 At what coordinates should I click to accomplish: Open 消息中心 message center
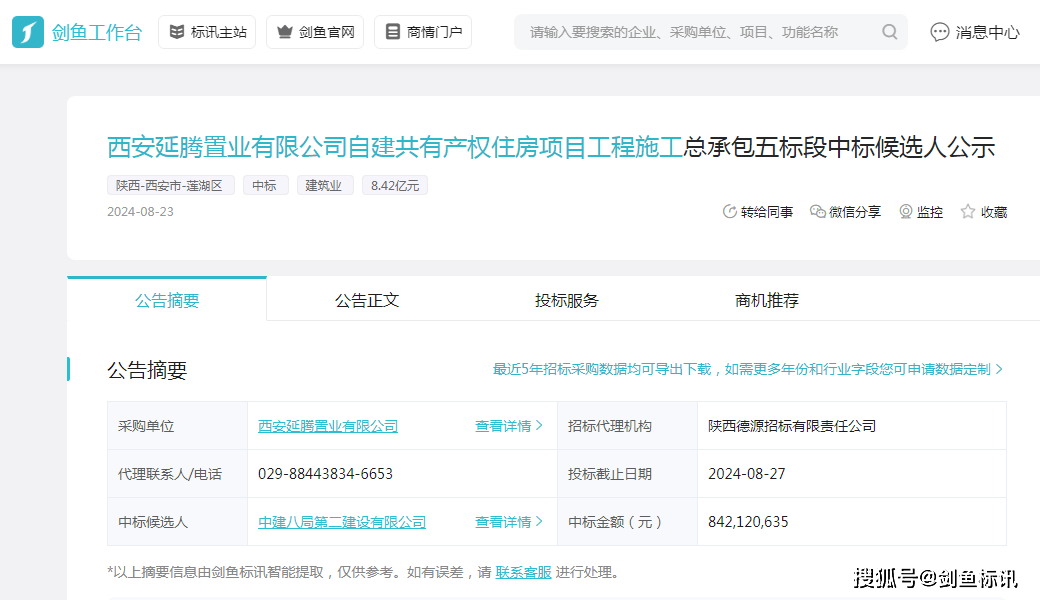coord(974,32)
